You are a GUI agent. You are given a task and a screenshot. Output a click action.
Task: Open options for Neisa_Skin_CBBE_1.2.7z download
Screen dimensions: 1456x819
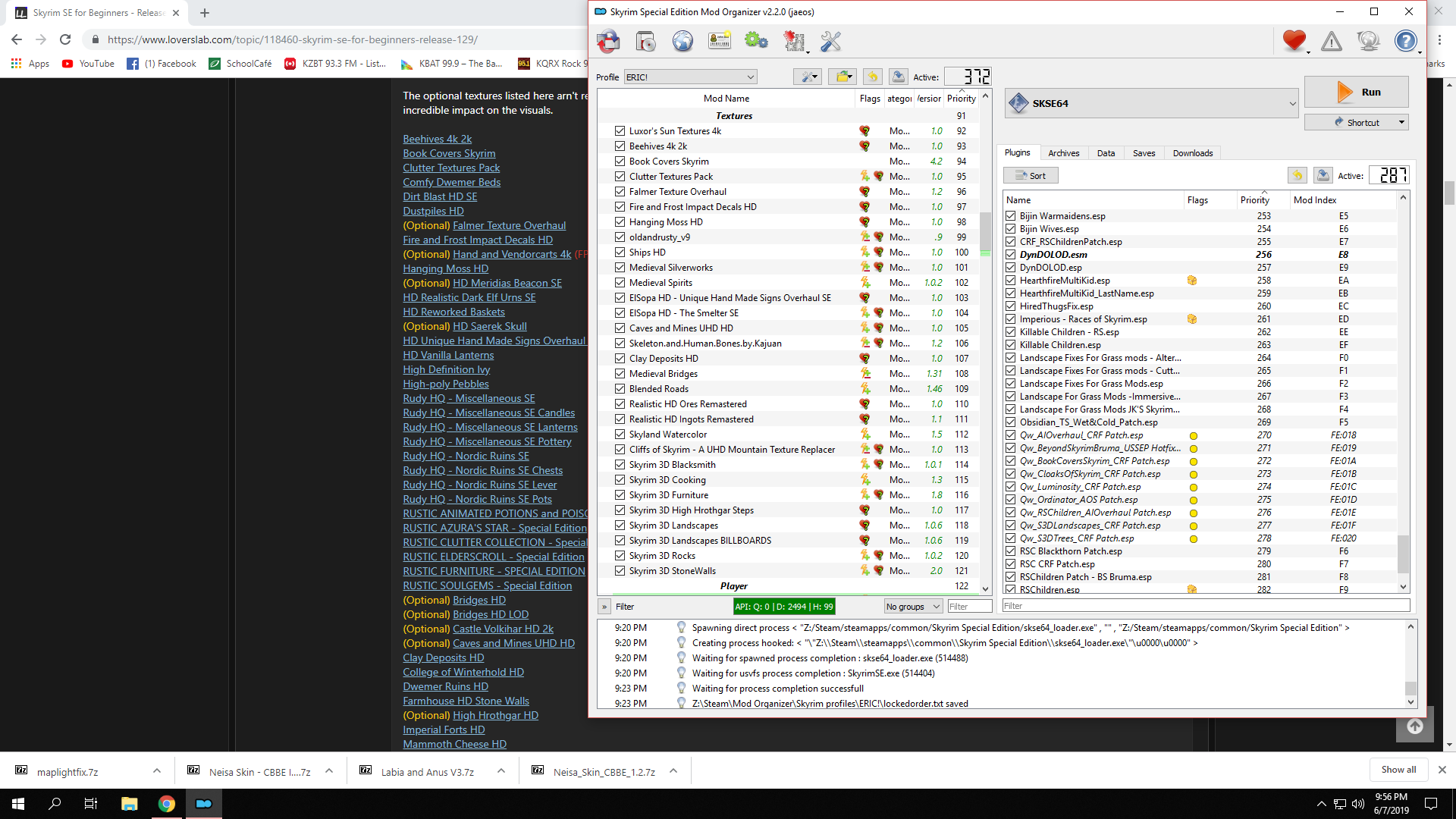click(x=673, y=771)
